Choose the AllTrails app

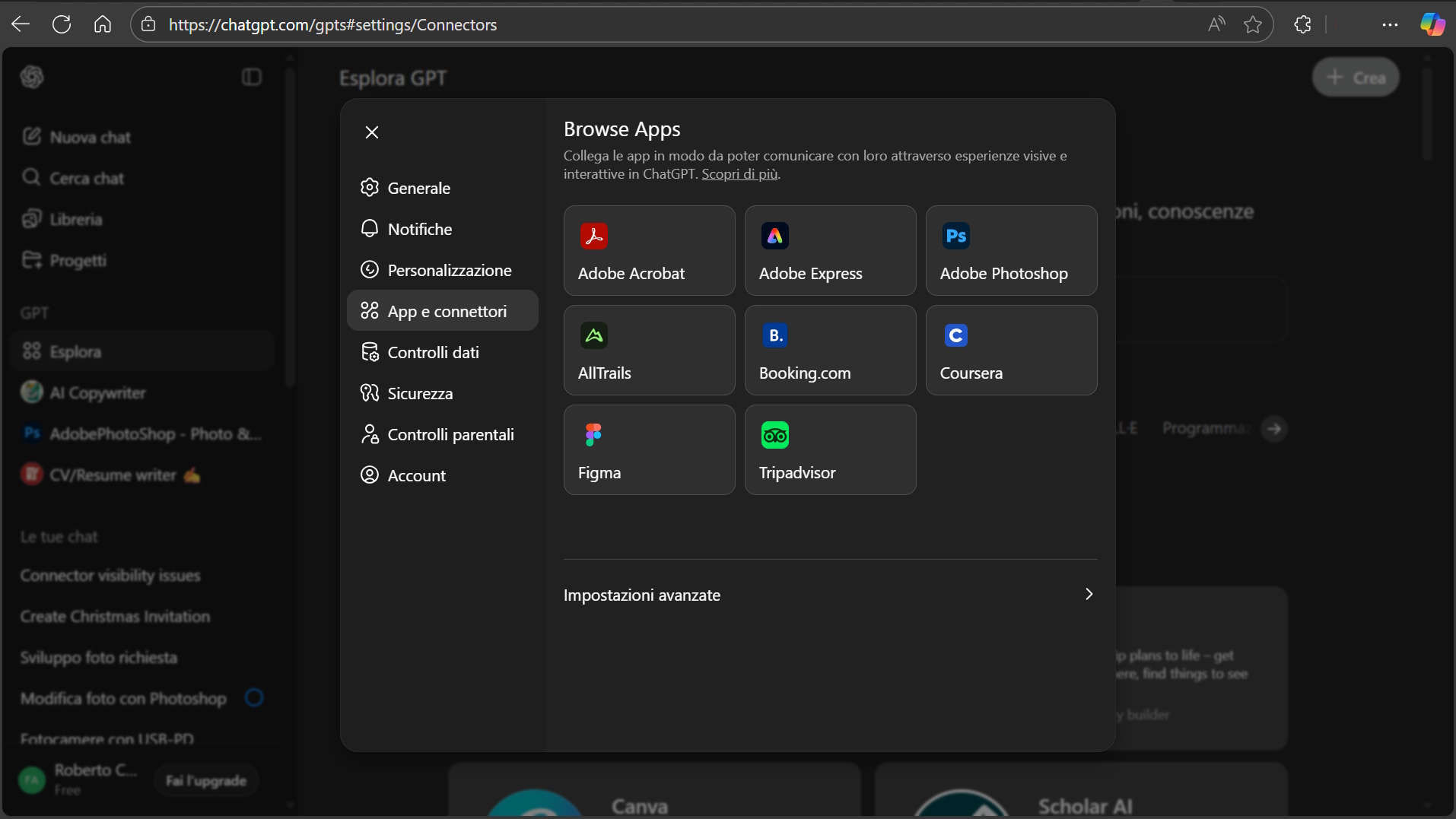649,351
